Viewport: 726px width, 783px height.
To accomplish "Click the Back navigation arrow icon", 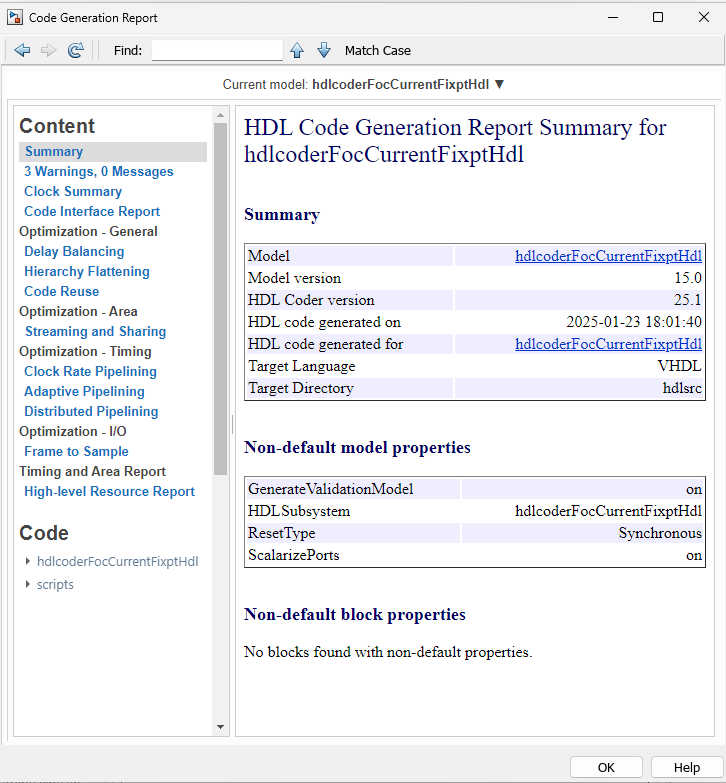I will pyautogui.click(x=22, y=50).
